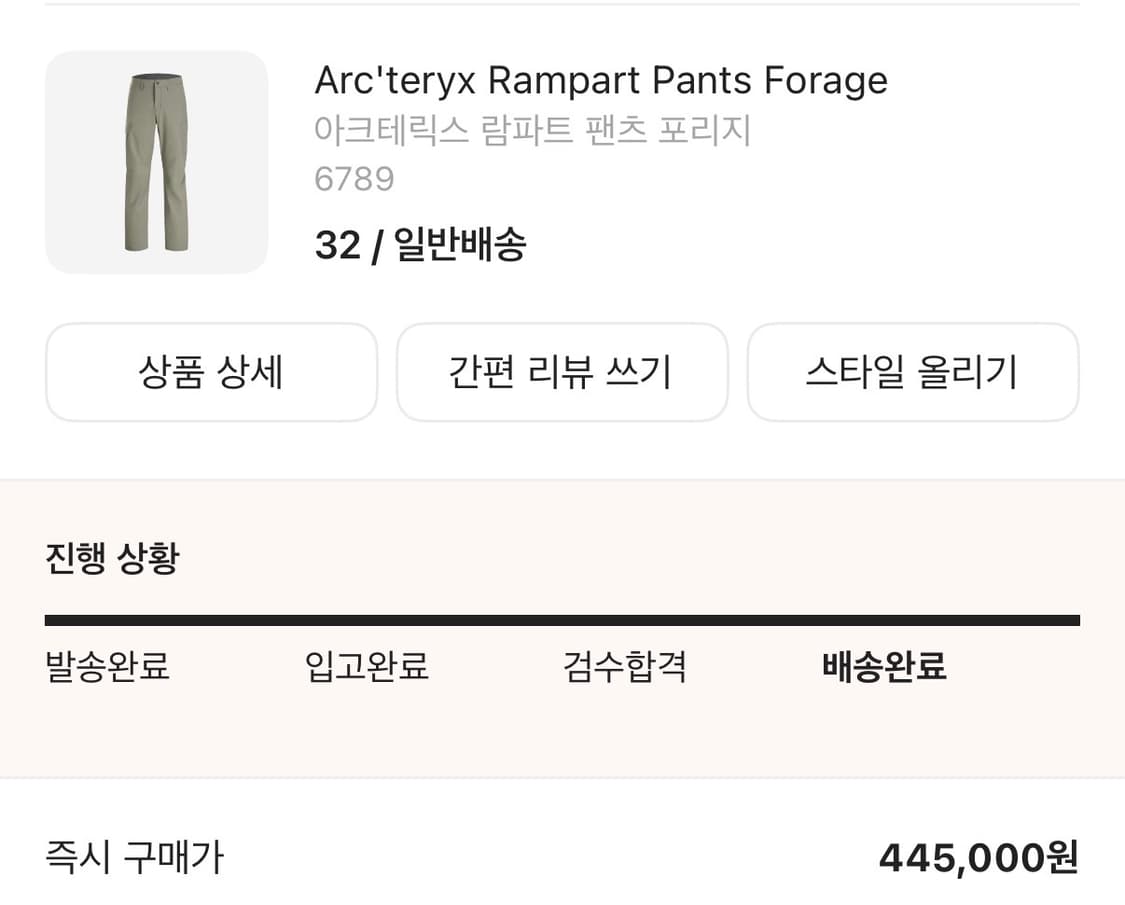Click the 445,000원 instant purchase price
The width and height of the screenshot is (1125, 905).
coord(976,857)
